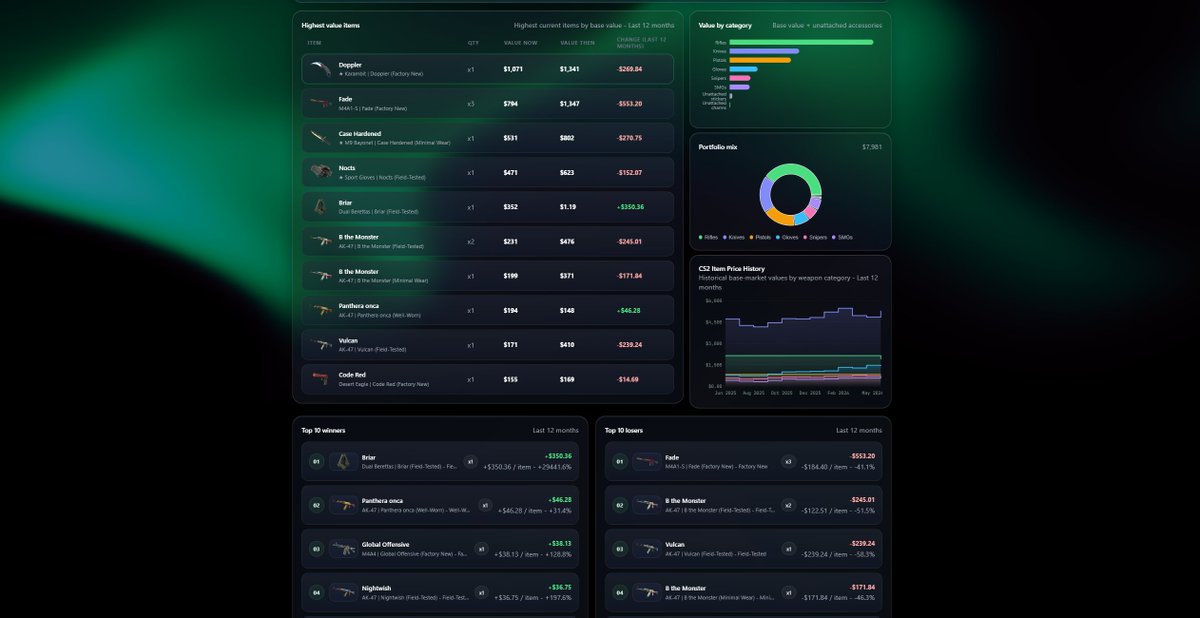Click the -$152.07 change for Nocts
This screenshot has width=1200, height=618.
coord(630,173)
